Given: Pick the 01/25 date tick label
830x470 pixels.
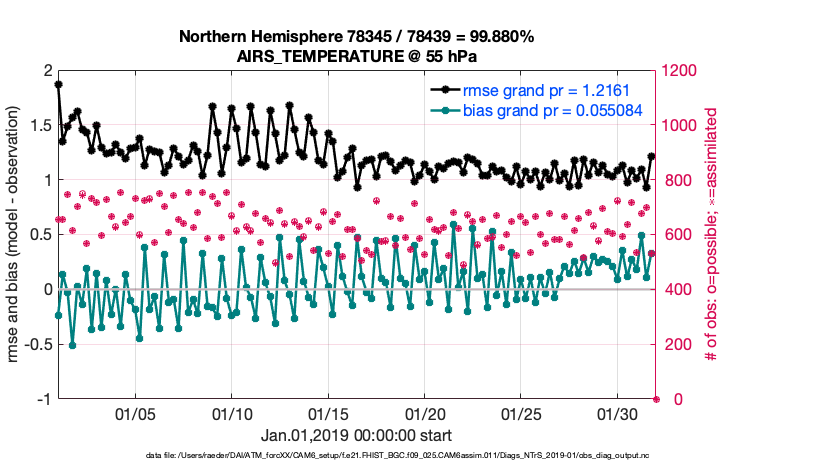Looking at the screenshot, I should [520, 414].
